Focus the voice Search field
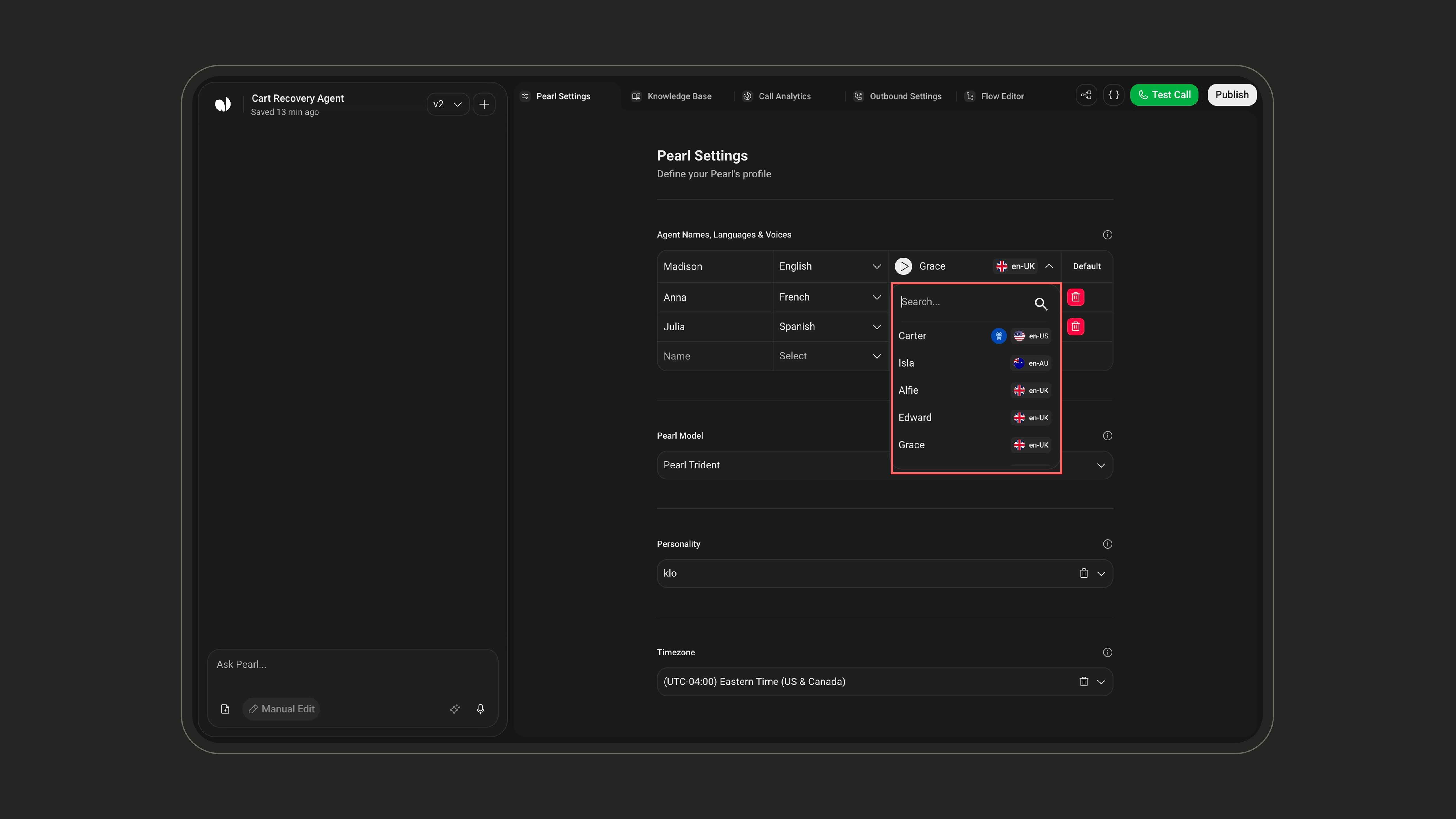The width and height of the screenshot is (1456, 819). tap(965, 302)
